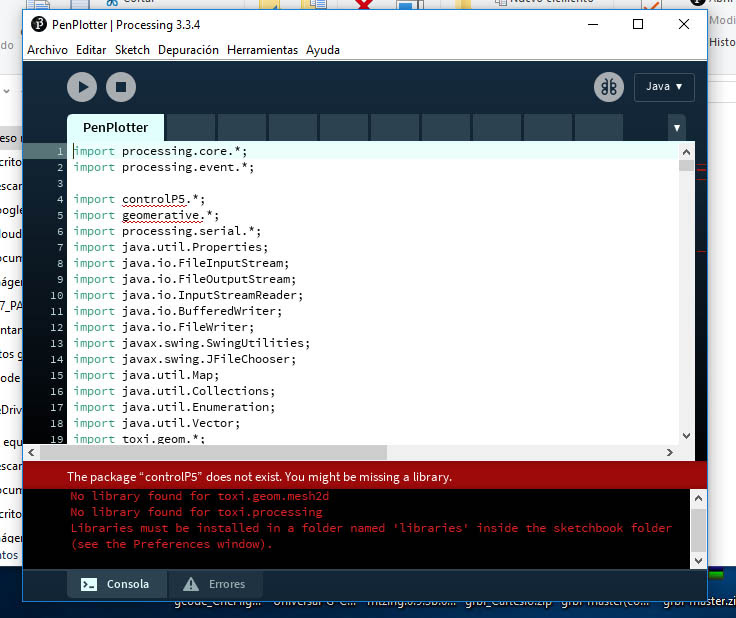Click the controlP5 package error message bar

click(x=365, y=476)
